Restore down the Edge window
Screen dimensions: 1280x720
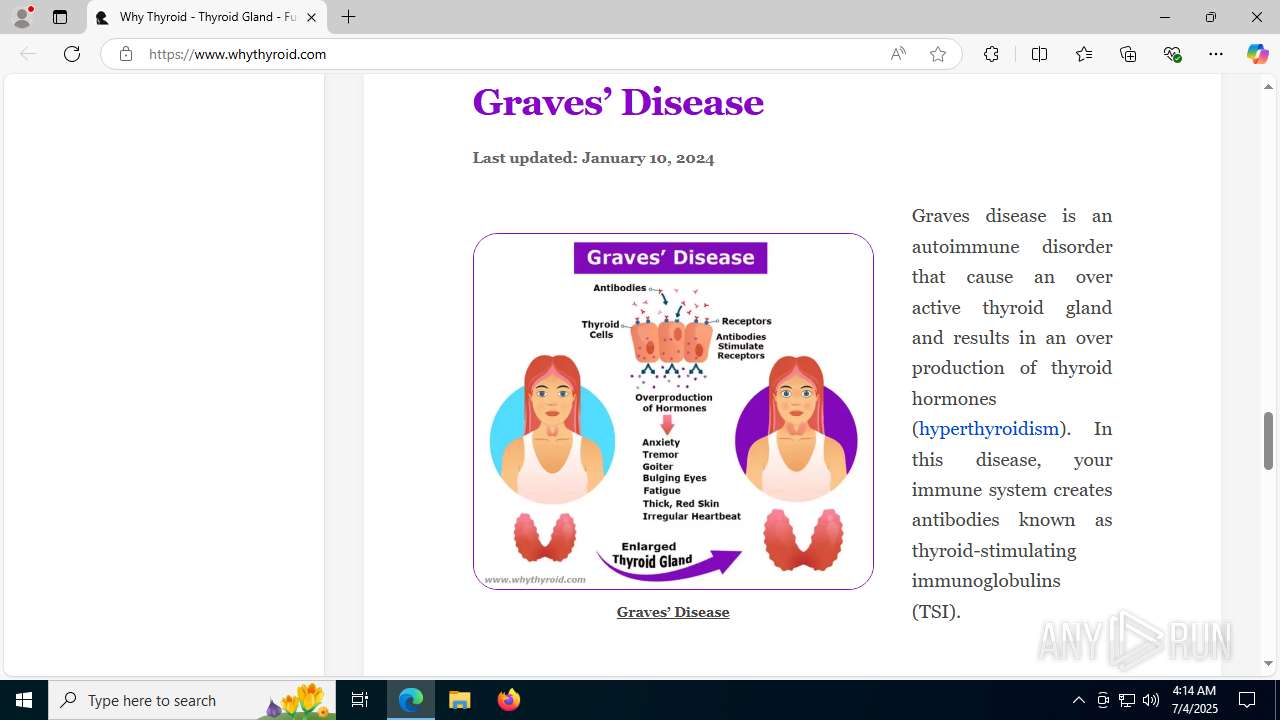[1210, 17]
